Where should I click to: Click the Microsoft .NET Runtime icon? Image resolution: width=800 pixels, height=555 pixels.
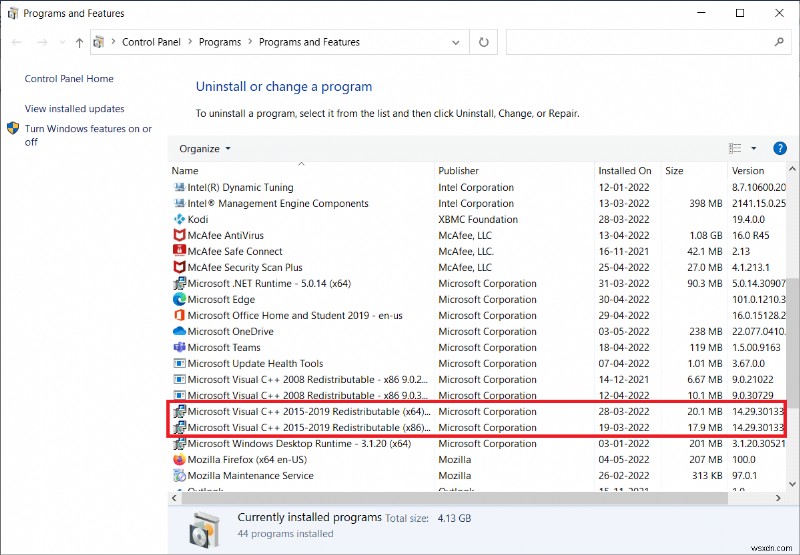click(179, 283)
